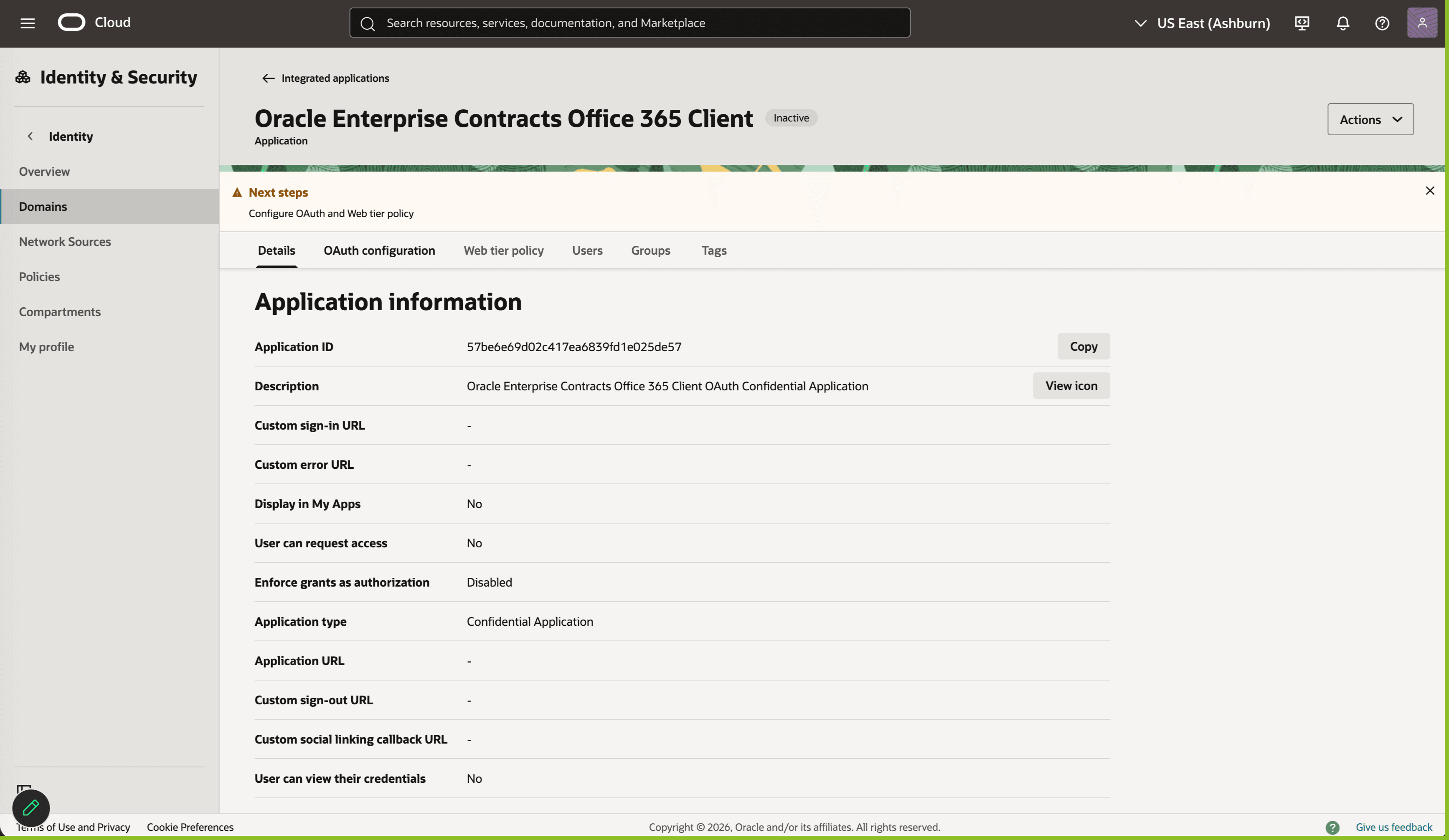Click 'User can request access' label
This screenshot has width=1449, height=840.
321,543
